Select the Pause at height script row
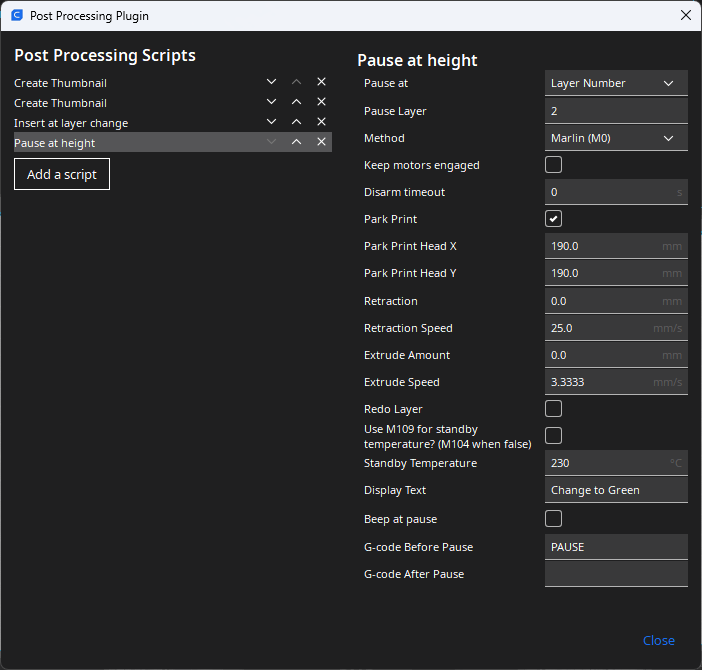The height and width of the screenshot is (670, 702). pos(173,142)
